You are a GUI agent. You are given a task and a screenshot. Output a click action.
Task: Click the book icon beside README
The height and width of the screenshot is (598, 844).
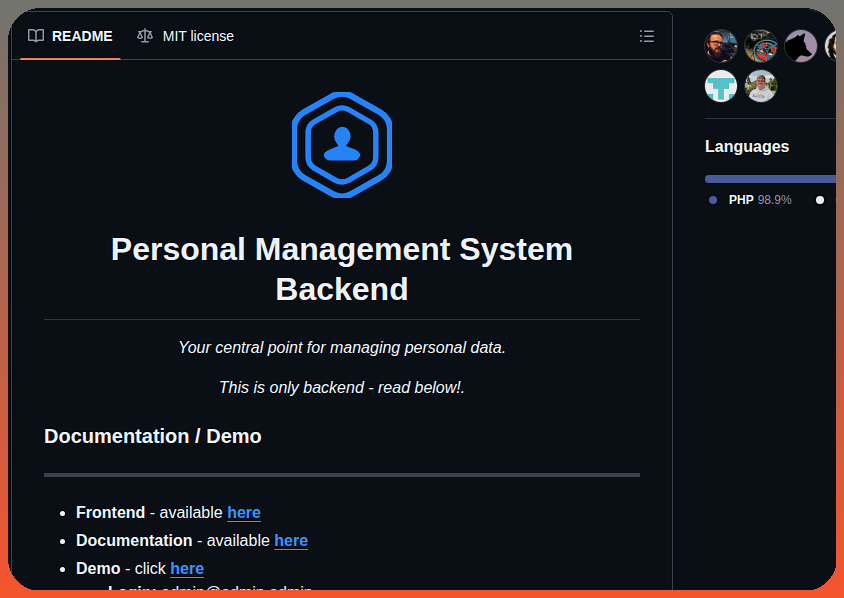(x=36, y=36)
